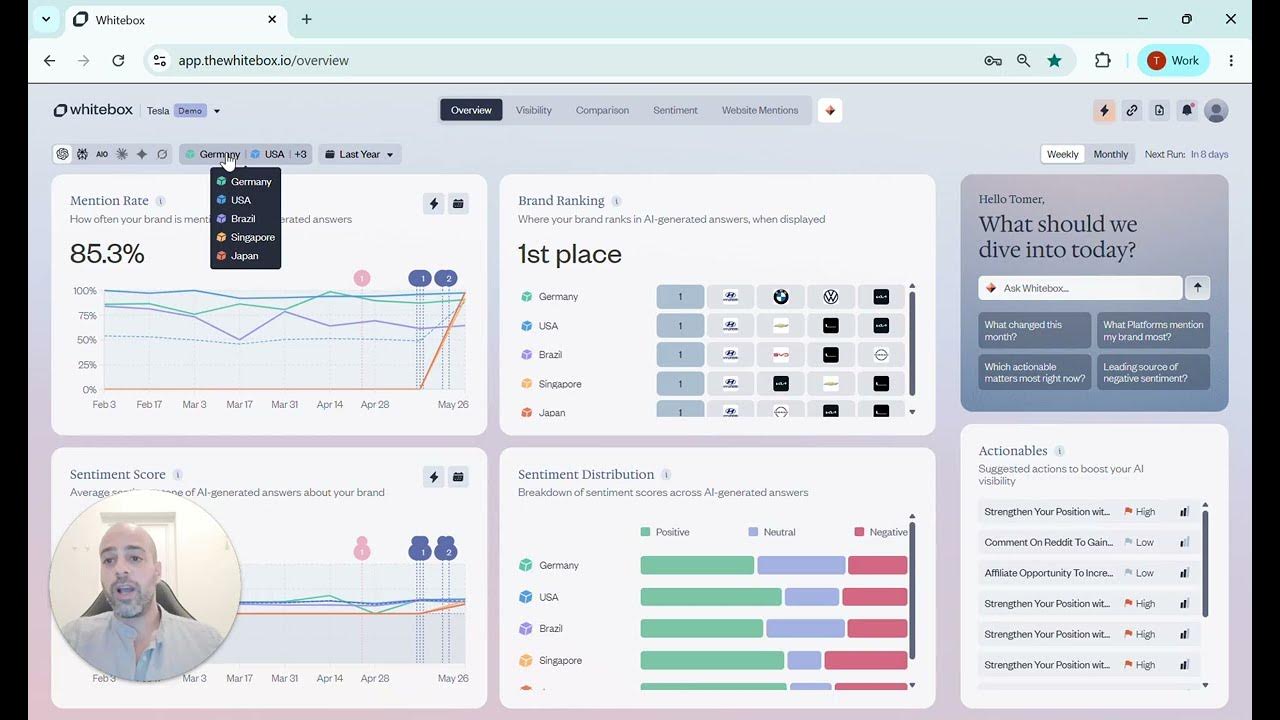Open the user profile avatar

pos(1216,111)
